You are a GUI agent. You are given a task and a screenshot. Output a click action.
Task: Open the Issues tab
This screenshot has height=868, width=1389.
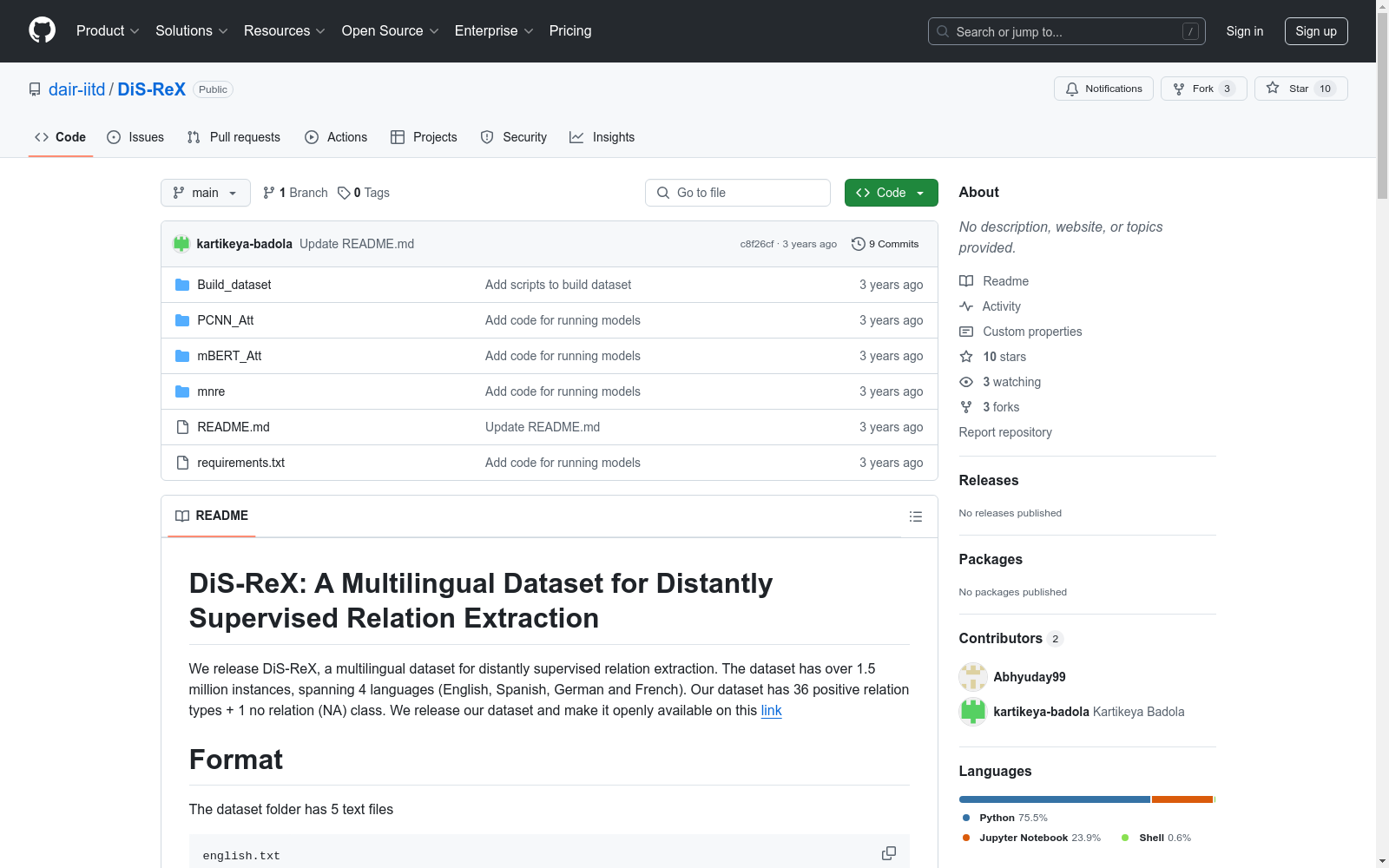click(x=135, y=137)
